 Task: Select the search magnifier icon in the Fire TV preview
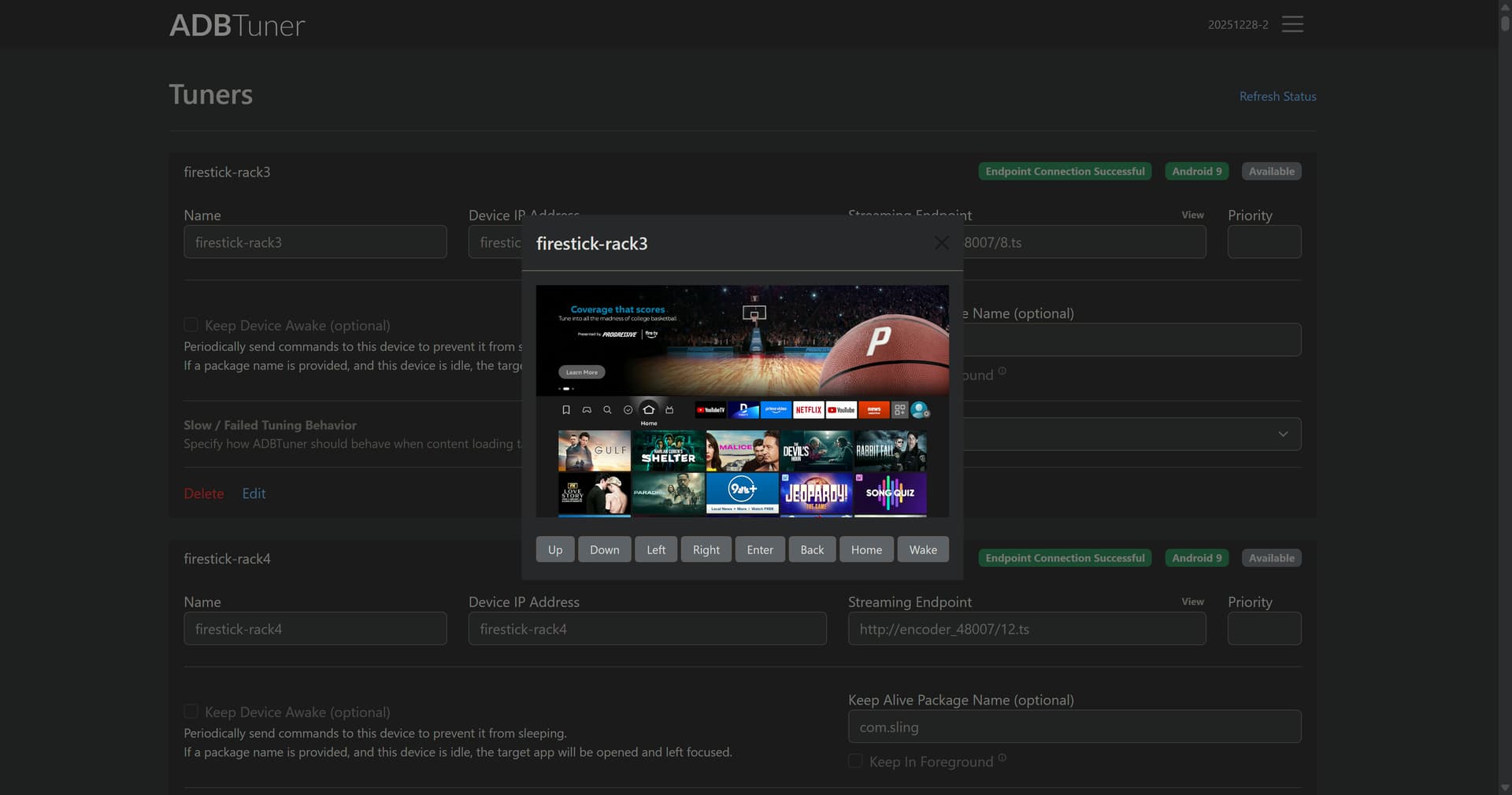click(607, 410)
